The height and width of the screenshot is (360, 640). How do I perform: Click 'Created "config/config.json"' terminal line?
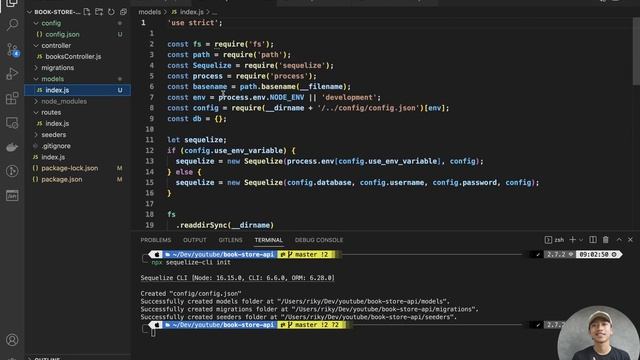coord(191,293)
